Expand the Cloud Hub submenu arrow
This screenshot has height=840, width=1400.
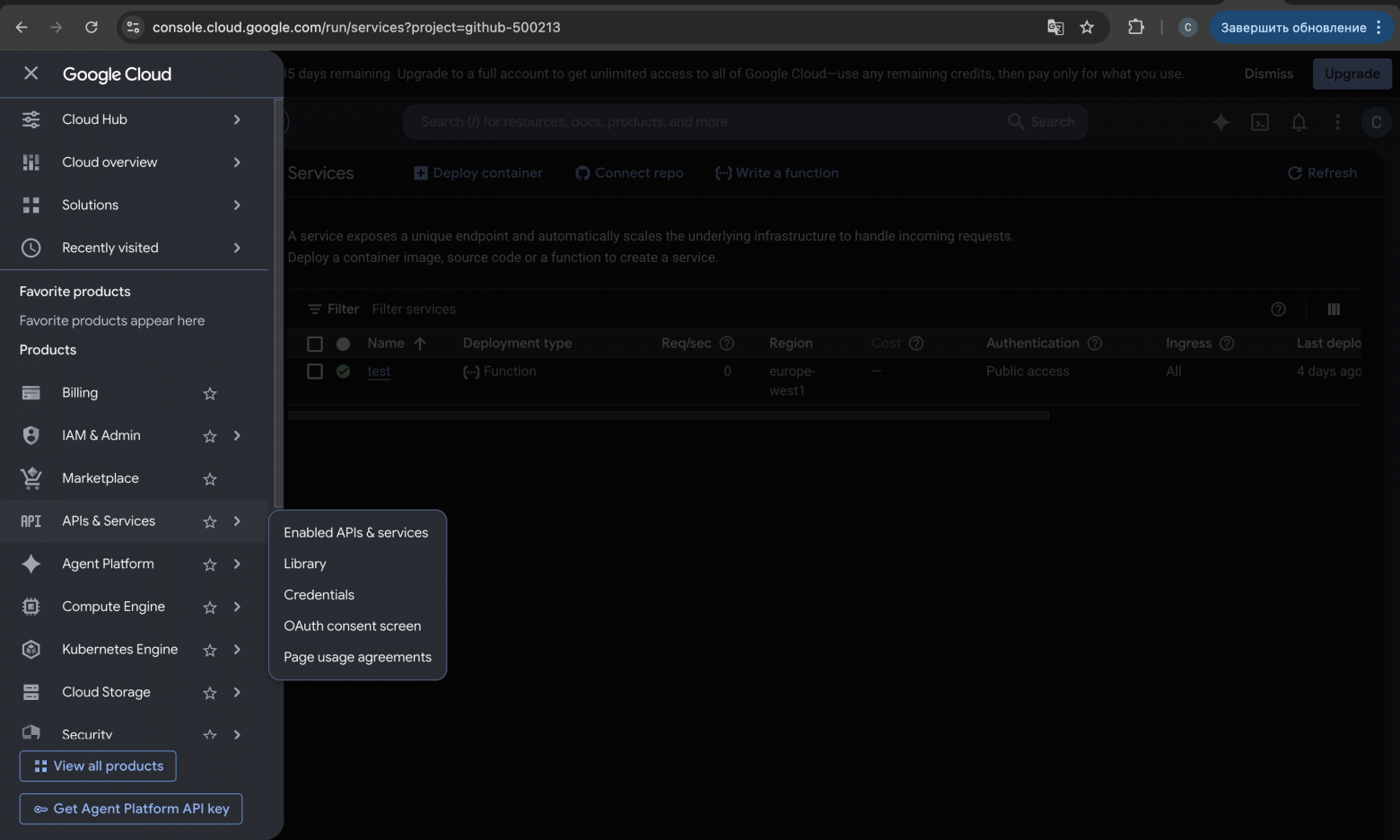(237, 119)
